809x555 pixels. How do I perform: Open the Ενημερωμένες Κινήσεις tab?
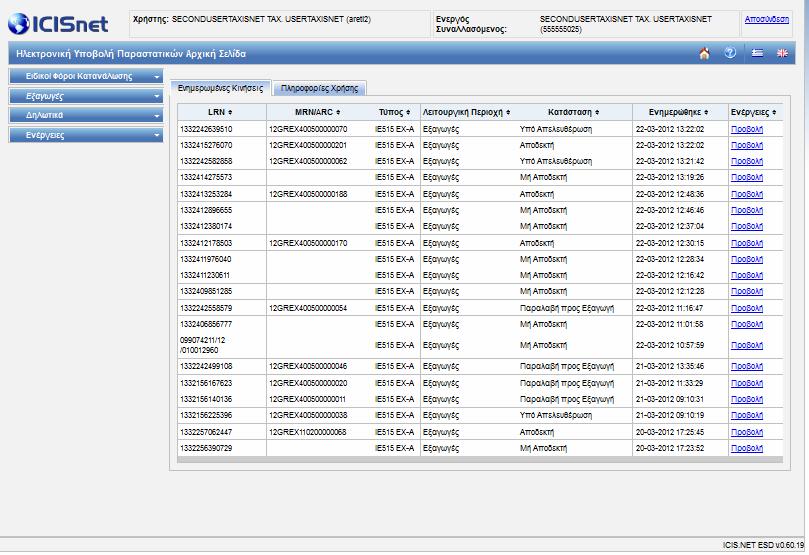point(220,88)
